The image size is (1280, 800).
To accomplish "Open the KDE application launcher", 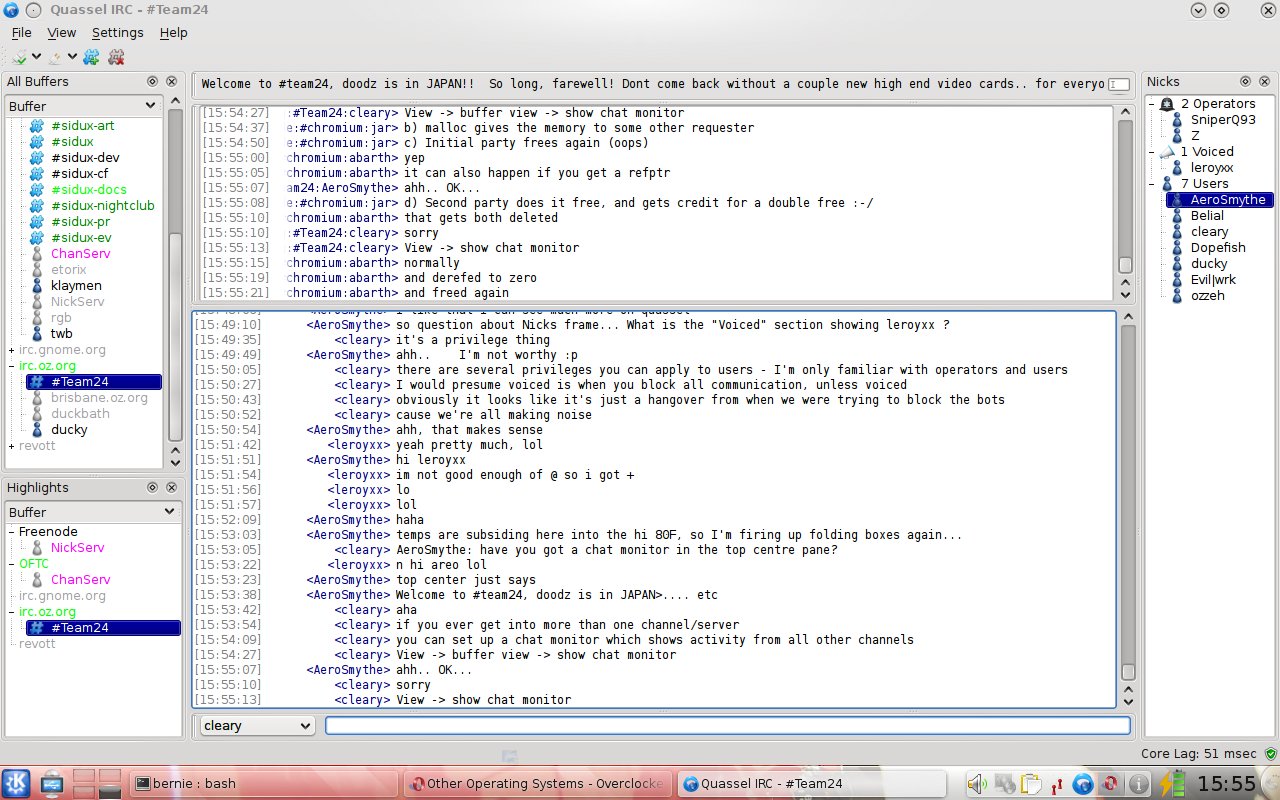I will pyautogui.click(x=16, y=784).
